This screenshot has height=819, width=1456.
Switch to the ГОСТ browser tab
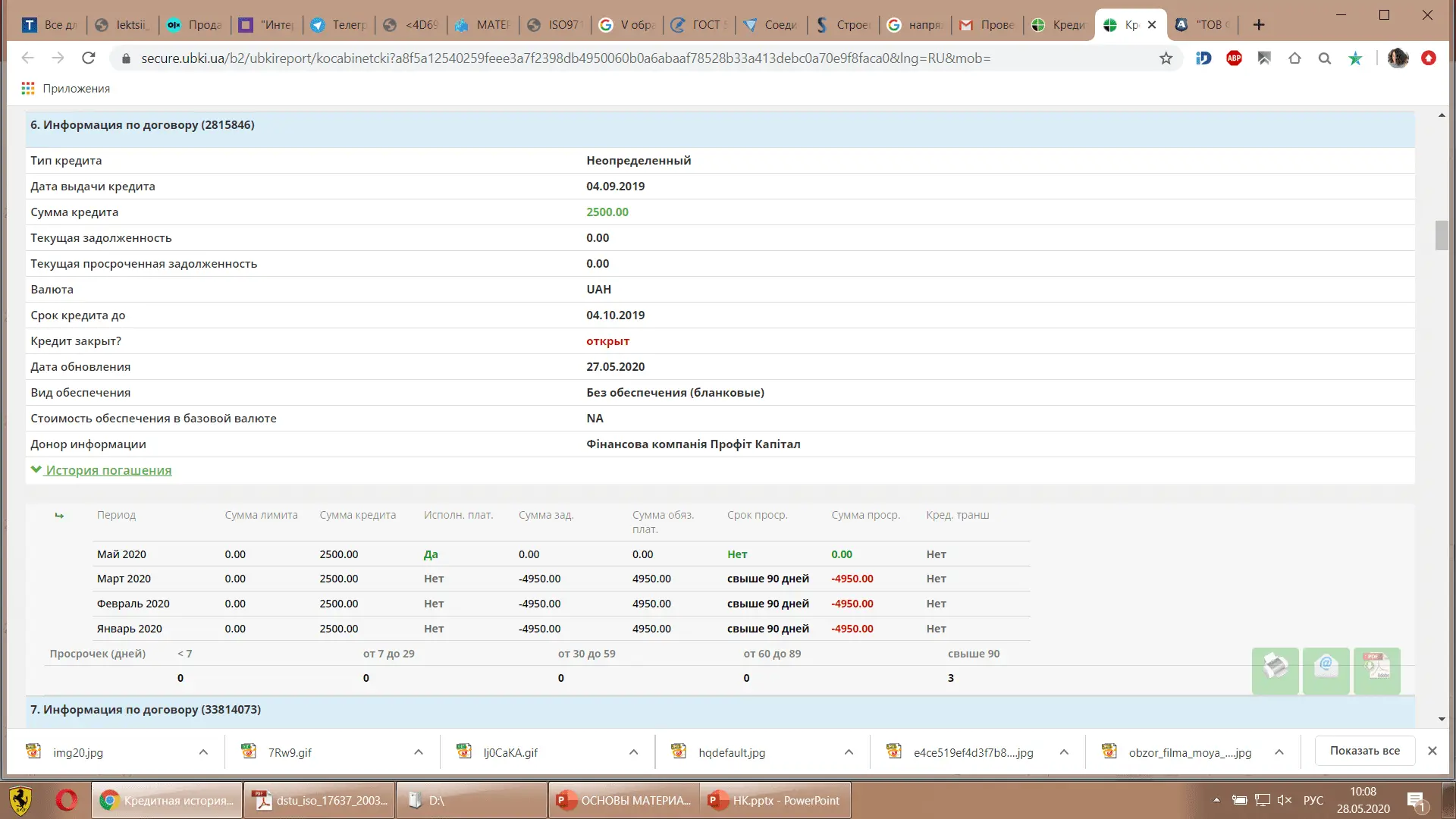pos(698,25)
